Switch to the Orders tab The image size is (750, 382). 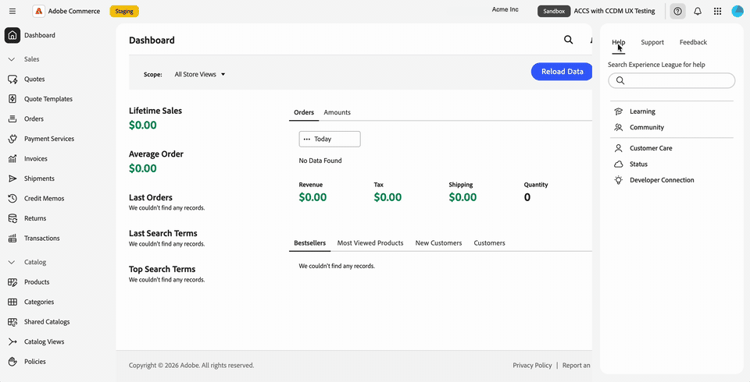304,112
